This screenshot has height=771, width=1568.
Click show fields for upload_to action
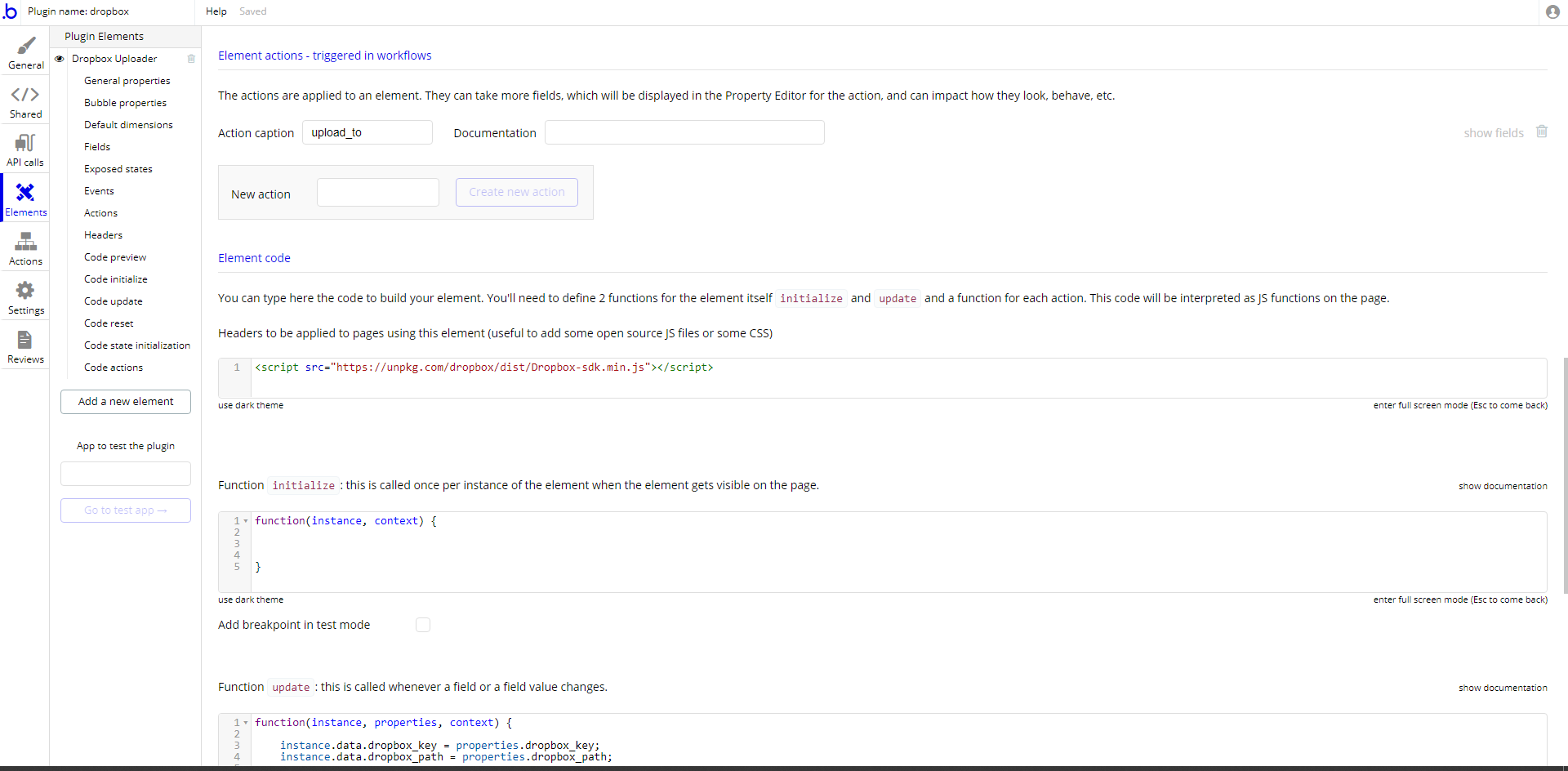(1493, 133)
